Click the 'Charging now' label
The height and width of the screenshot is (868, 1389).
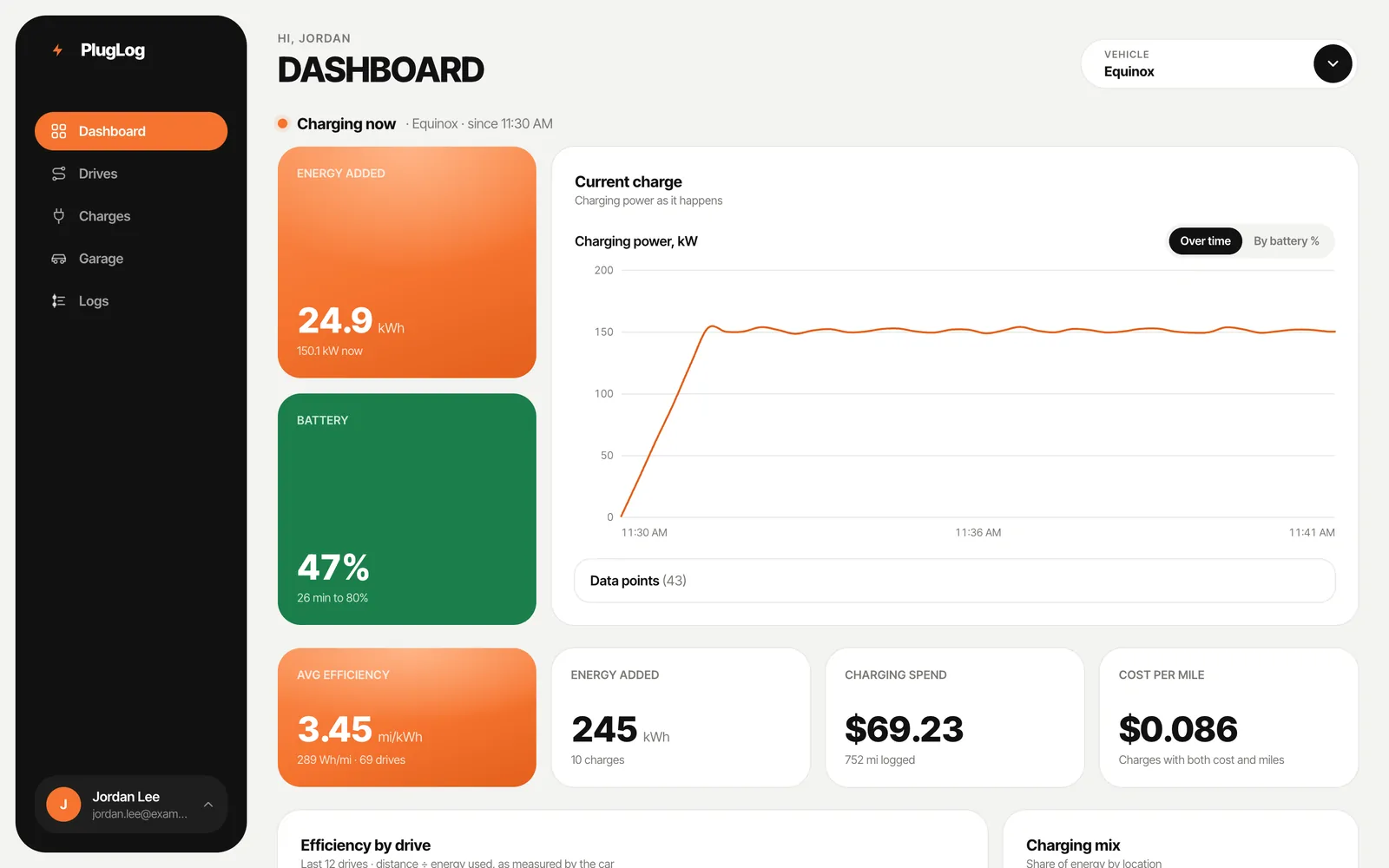(x=346, y=123)
